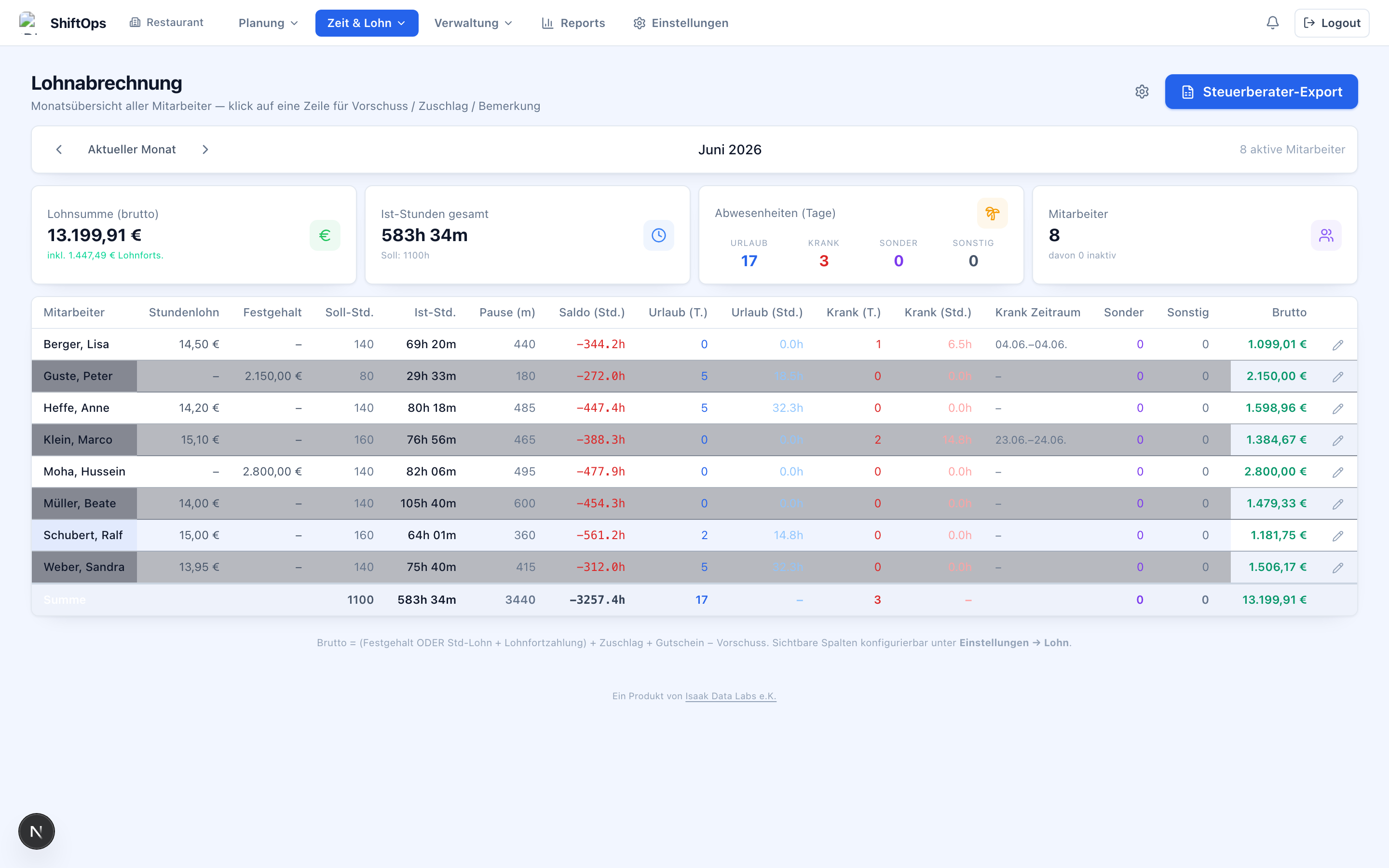Expand the Verwaltung dropdown menu
This screenshot has height=868, width=1389.
(x=473, y=23)
